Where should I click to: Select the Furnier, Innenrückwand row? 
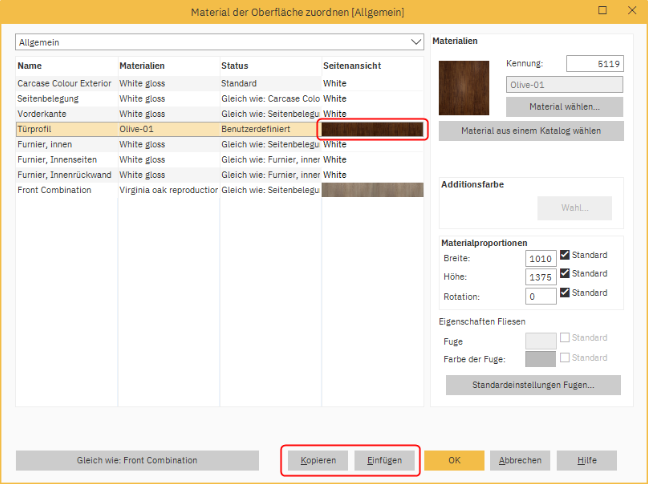pos(65,175)
